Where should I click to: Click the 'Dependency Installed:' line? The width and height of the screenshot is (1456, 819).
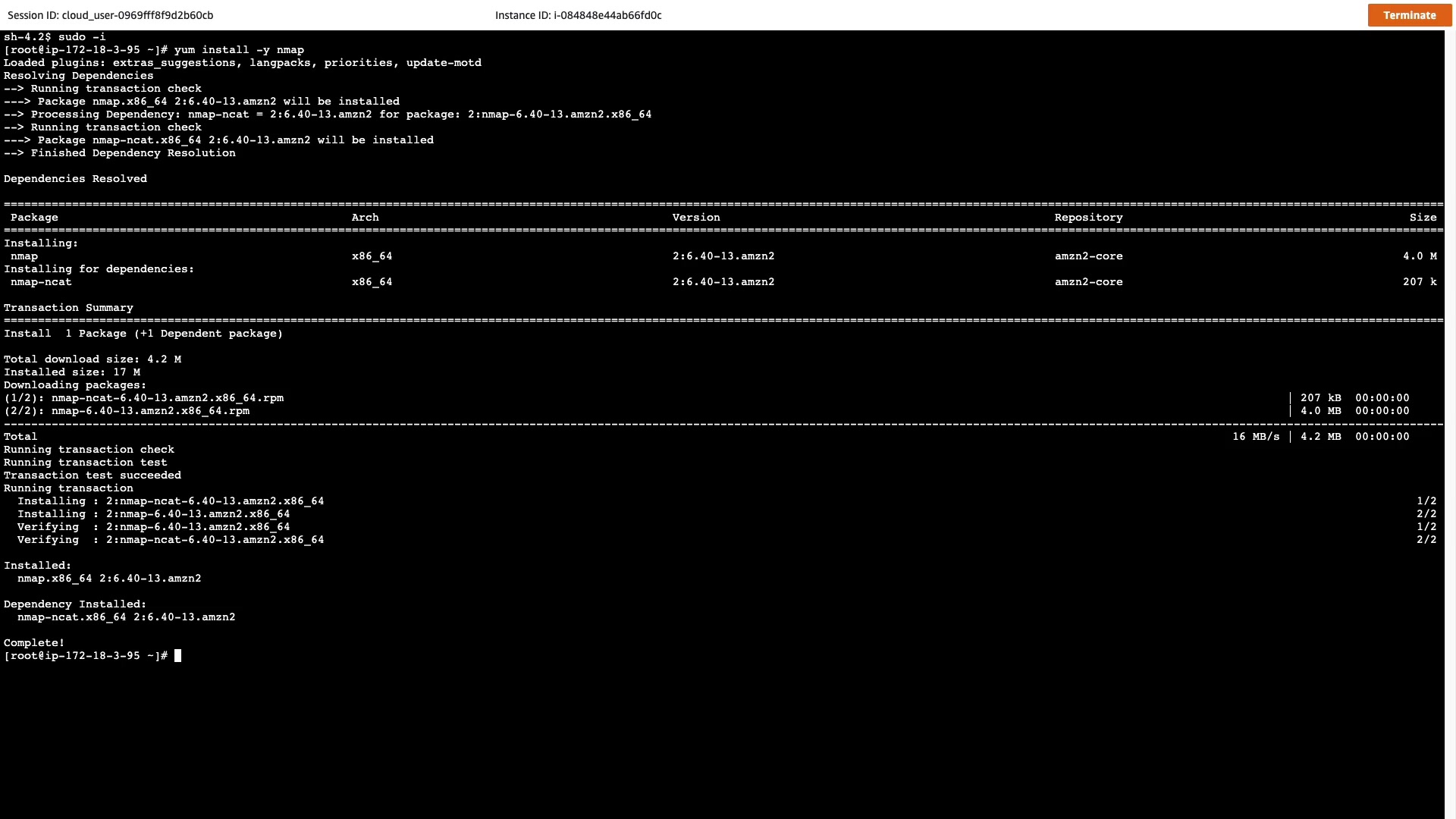click(75, 604)
